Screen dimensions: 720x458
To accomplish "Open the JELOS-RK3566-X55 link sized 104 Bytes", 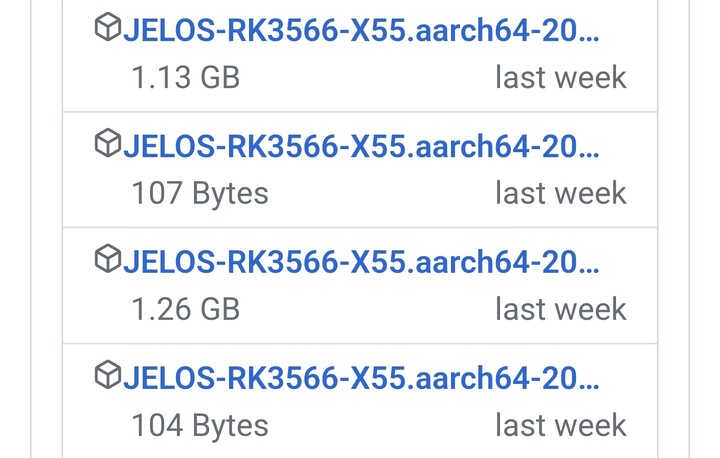I will 361,378.
